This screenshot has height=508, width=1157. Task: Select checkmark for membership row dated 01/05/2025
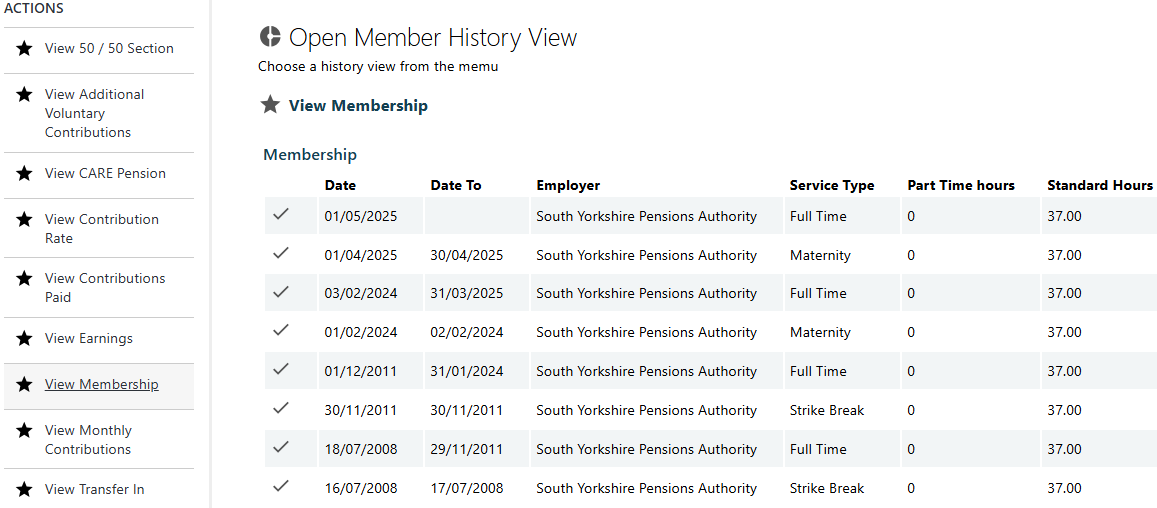pos(281,215)
